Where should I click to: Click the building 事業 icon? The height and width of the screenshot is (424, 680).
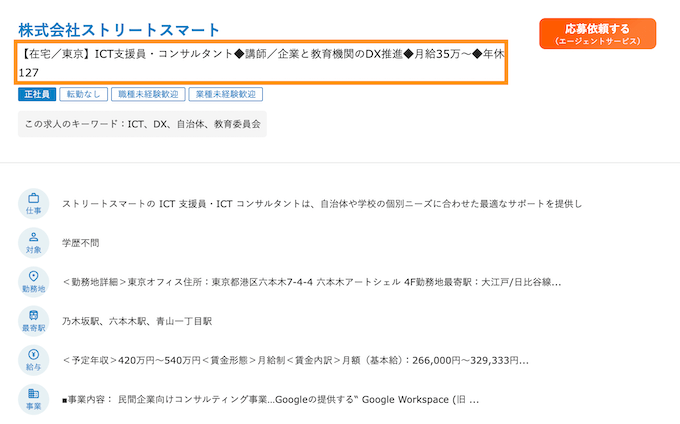(x=33, y=399)
